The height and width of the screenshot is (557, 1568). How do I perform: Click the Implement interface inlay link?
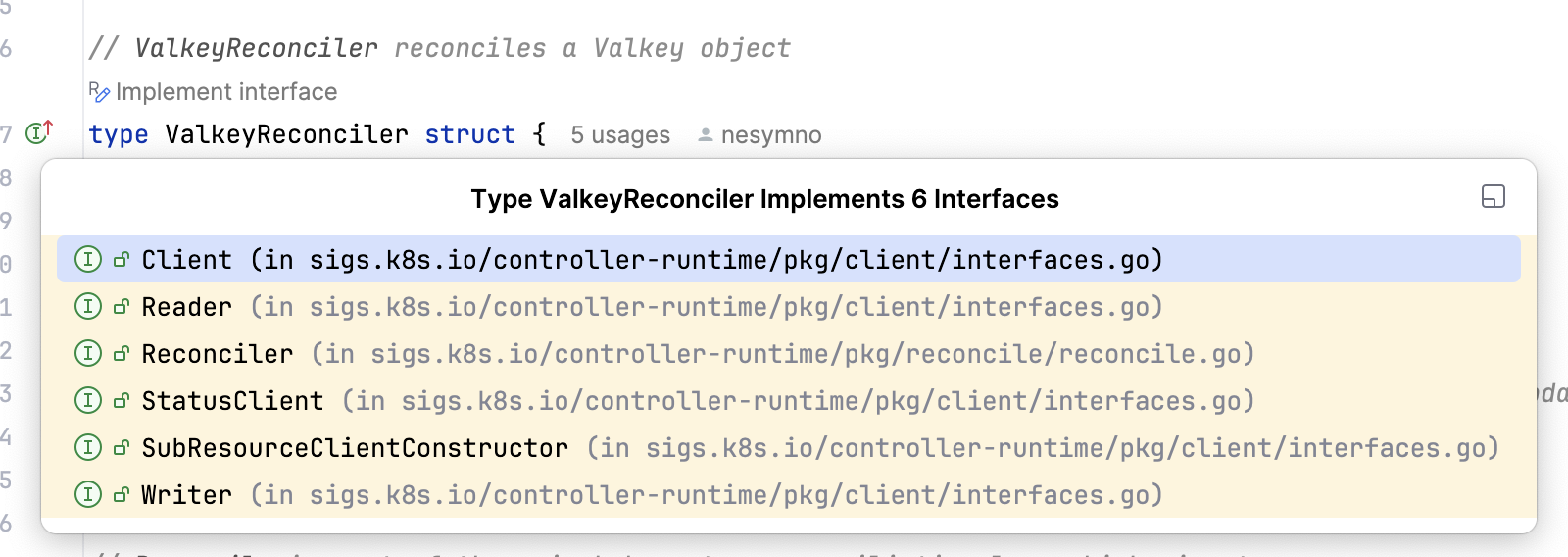(x=226, y=92)
